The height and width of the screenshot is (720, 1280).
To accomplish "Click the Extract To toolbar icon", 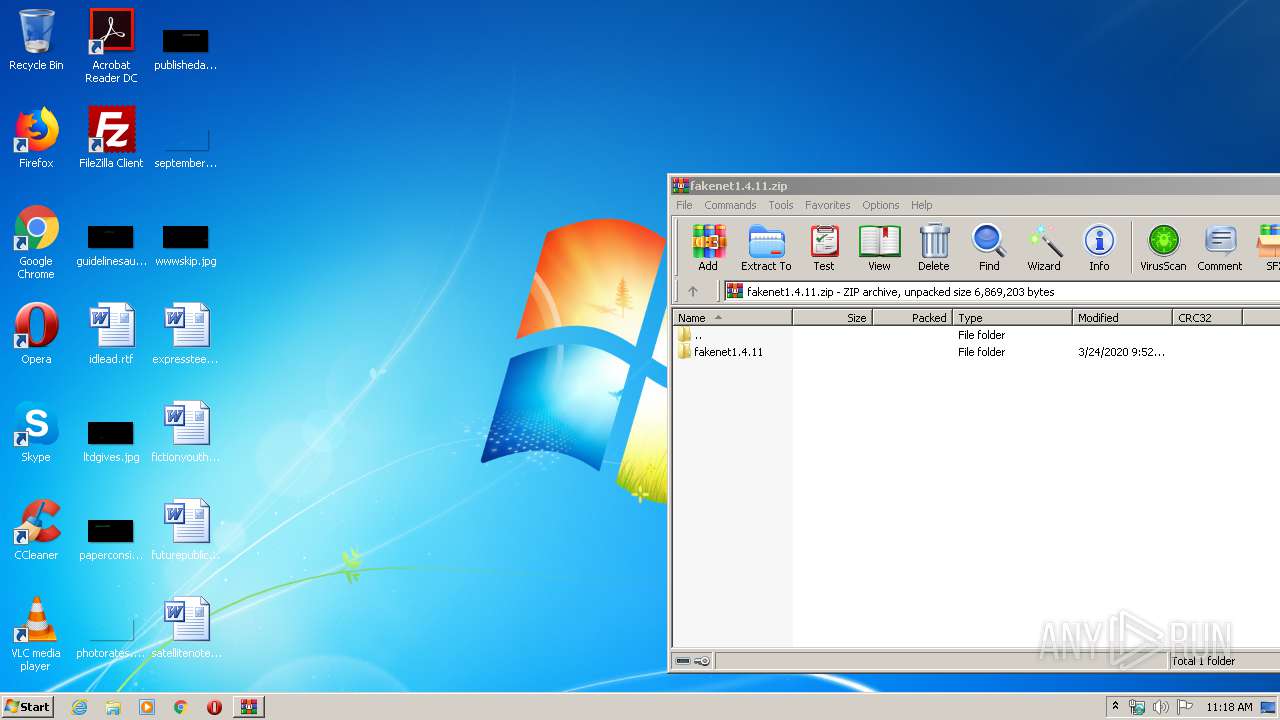I will (x=766, y=248).
